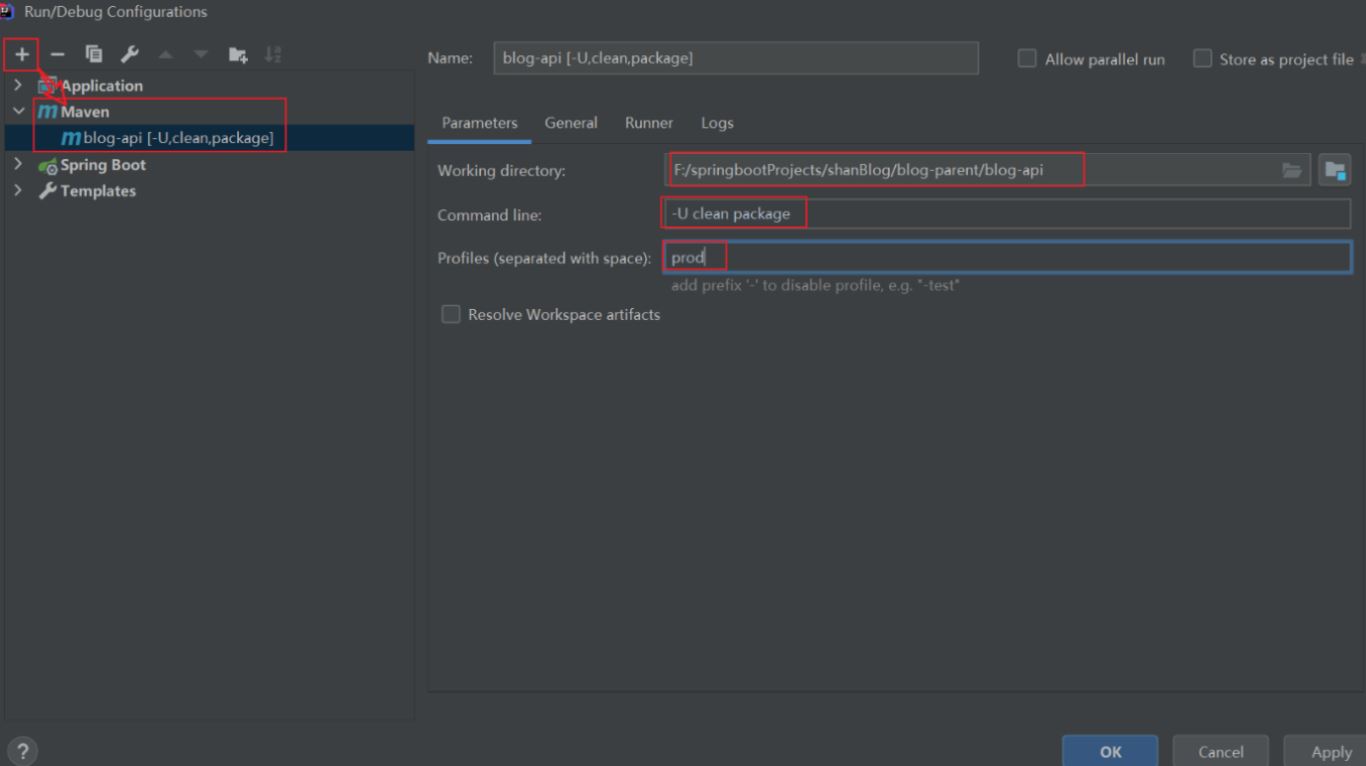Confirm with the OK button
The image size is (1366, 766).
click(1110, 751)
